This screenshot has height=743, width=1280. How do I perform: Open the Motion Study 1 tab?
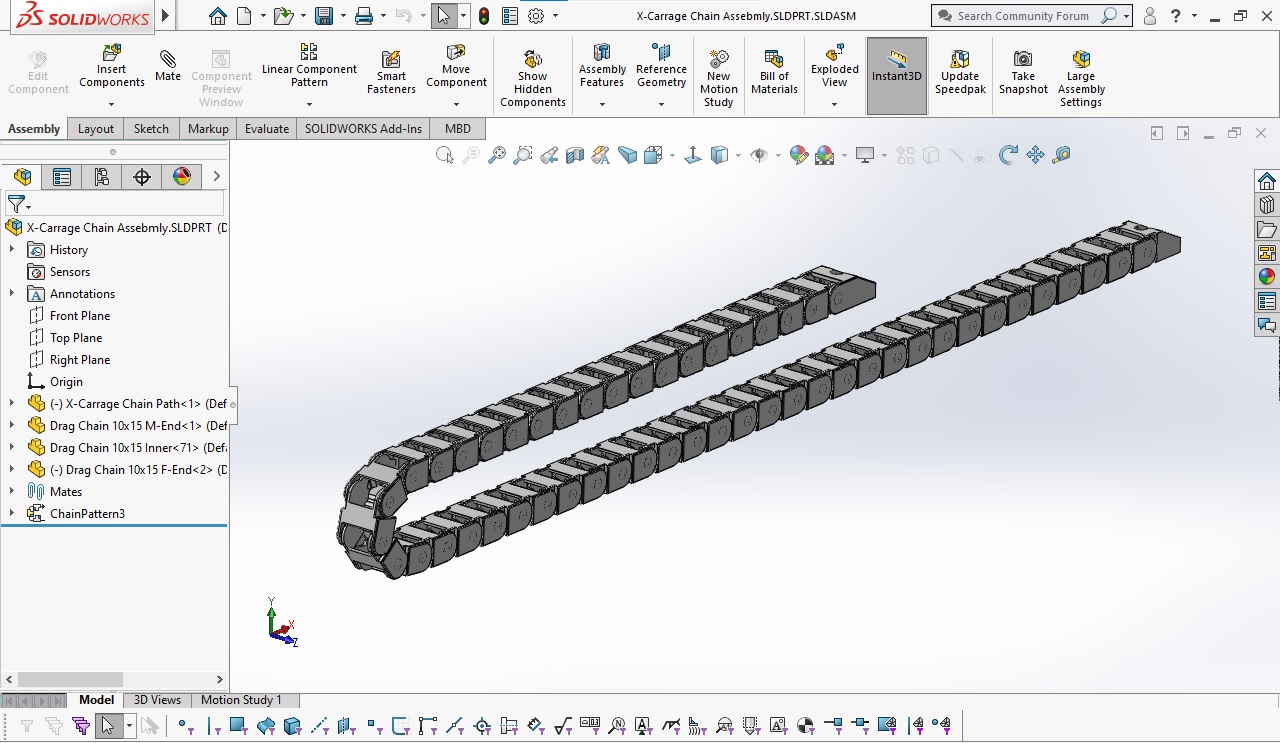[x=241, y=700]
